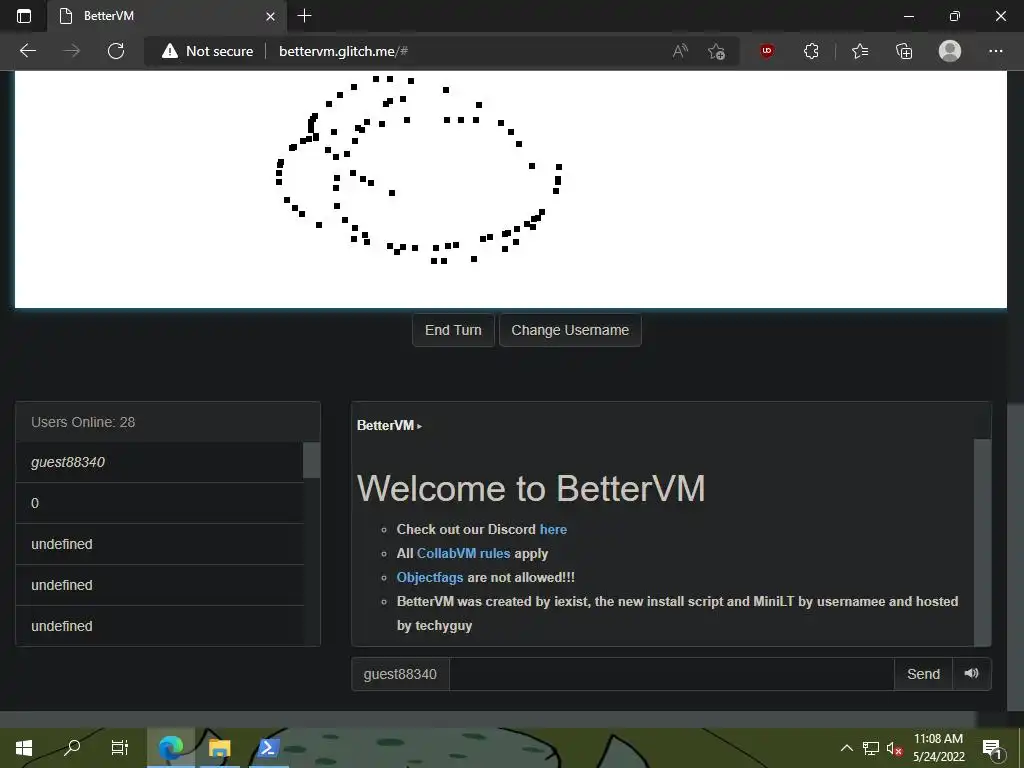Viewport: 1024px width, 768px height.
Task: Open the Discord 'here' link
Action: coord(553,529)
